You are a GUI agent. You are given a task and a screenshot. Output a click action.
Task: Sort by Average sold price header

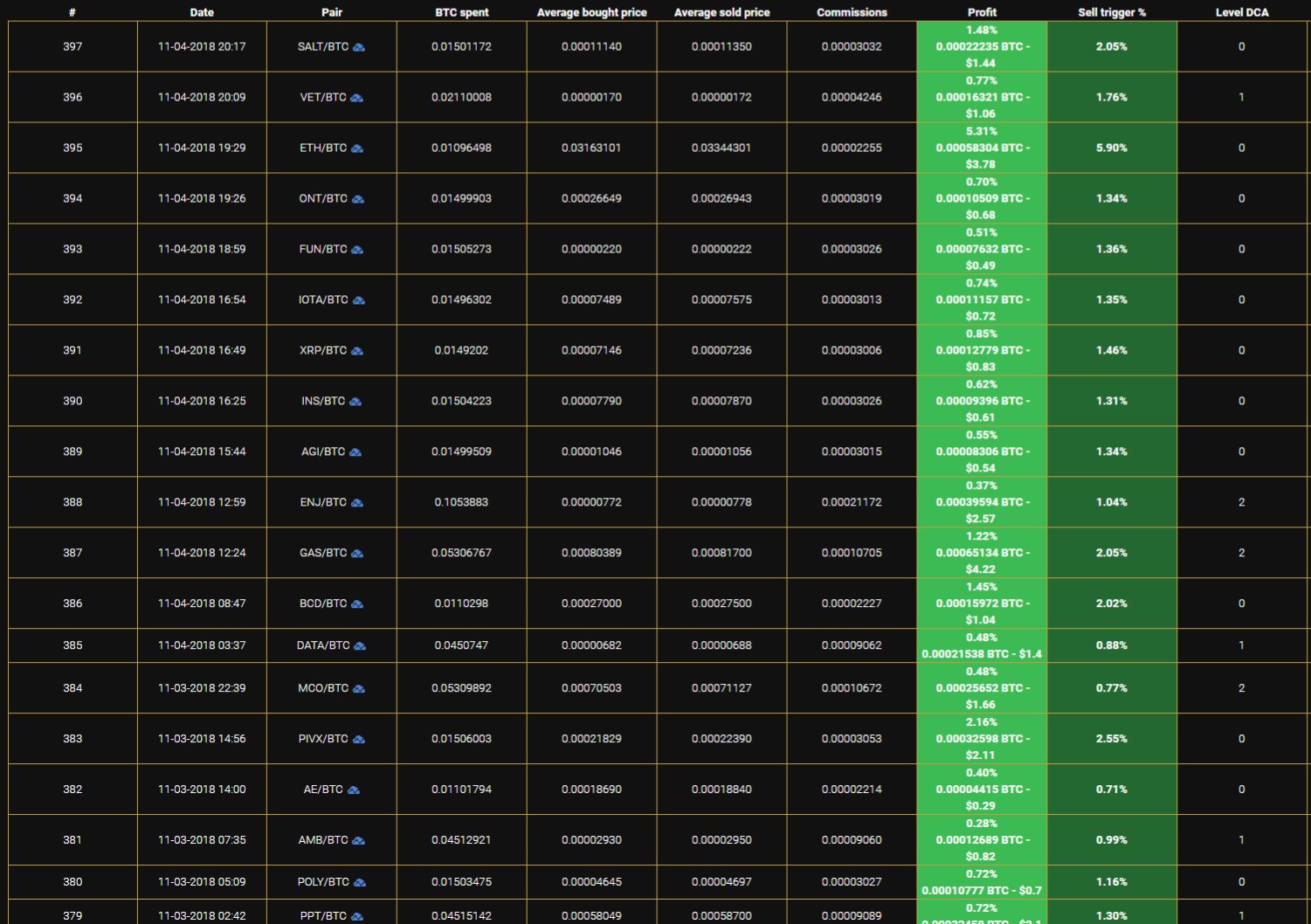click(x=722, y=12)
